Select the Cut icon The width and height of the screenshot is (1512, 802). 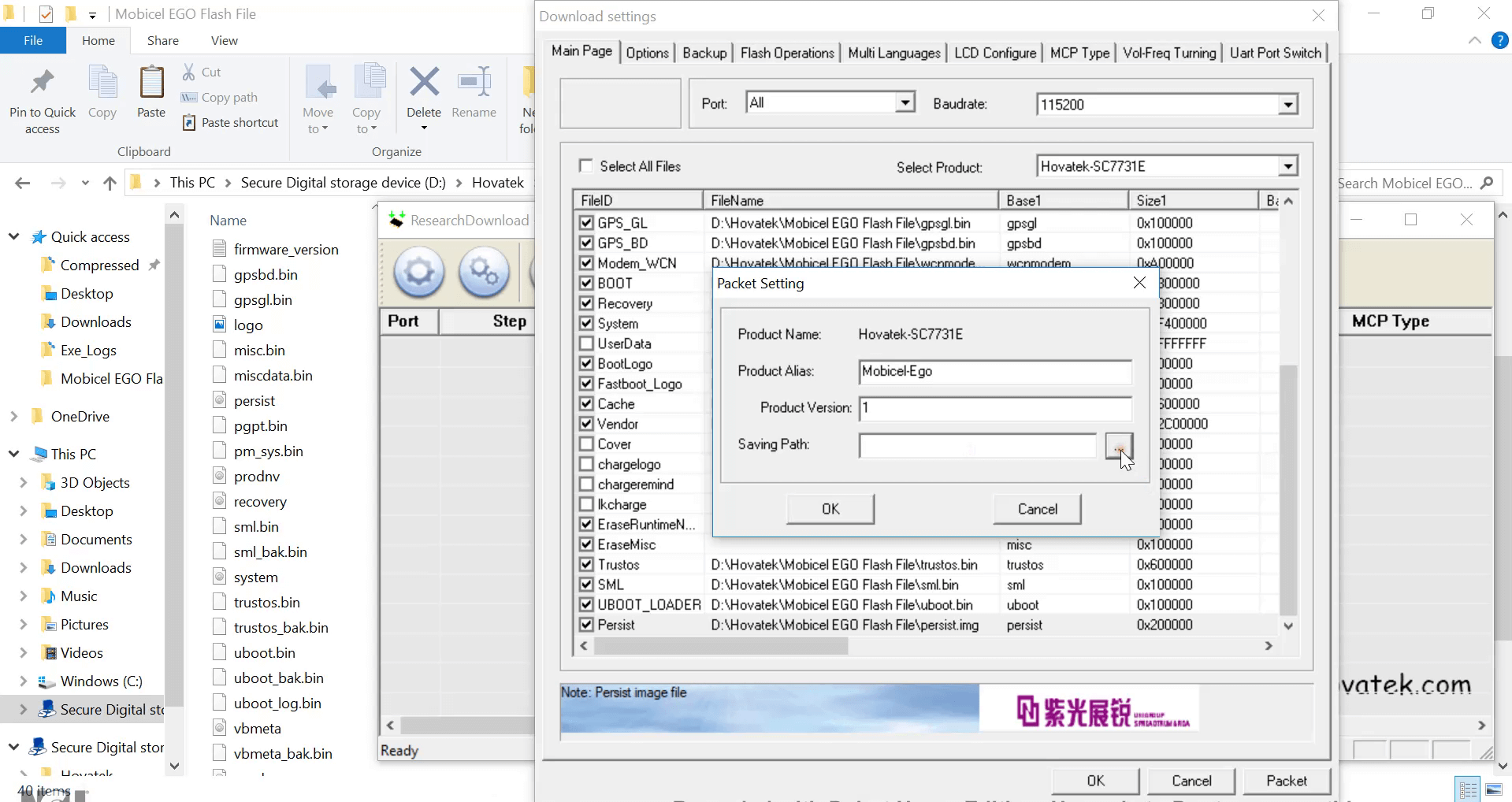(188, 71)
